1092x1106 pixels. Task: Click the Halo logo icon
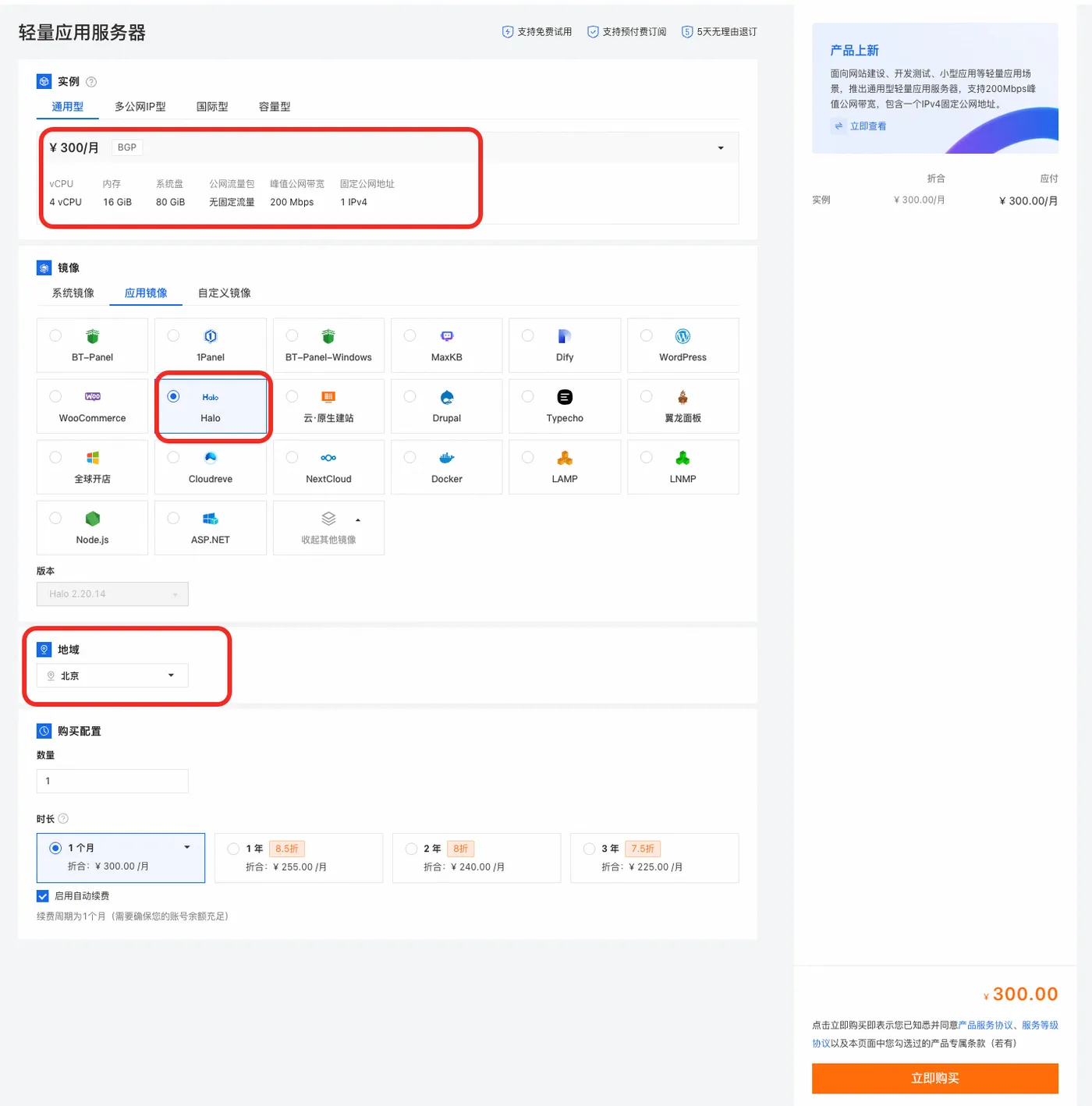pyautogui.click(x=211, y=397)
